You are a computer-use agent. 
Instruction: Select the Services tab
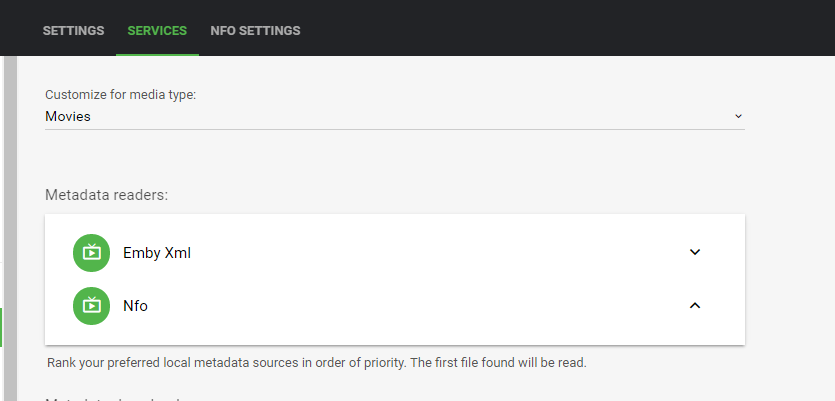coord(157,30)
